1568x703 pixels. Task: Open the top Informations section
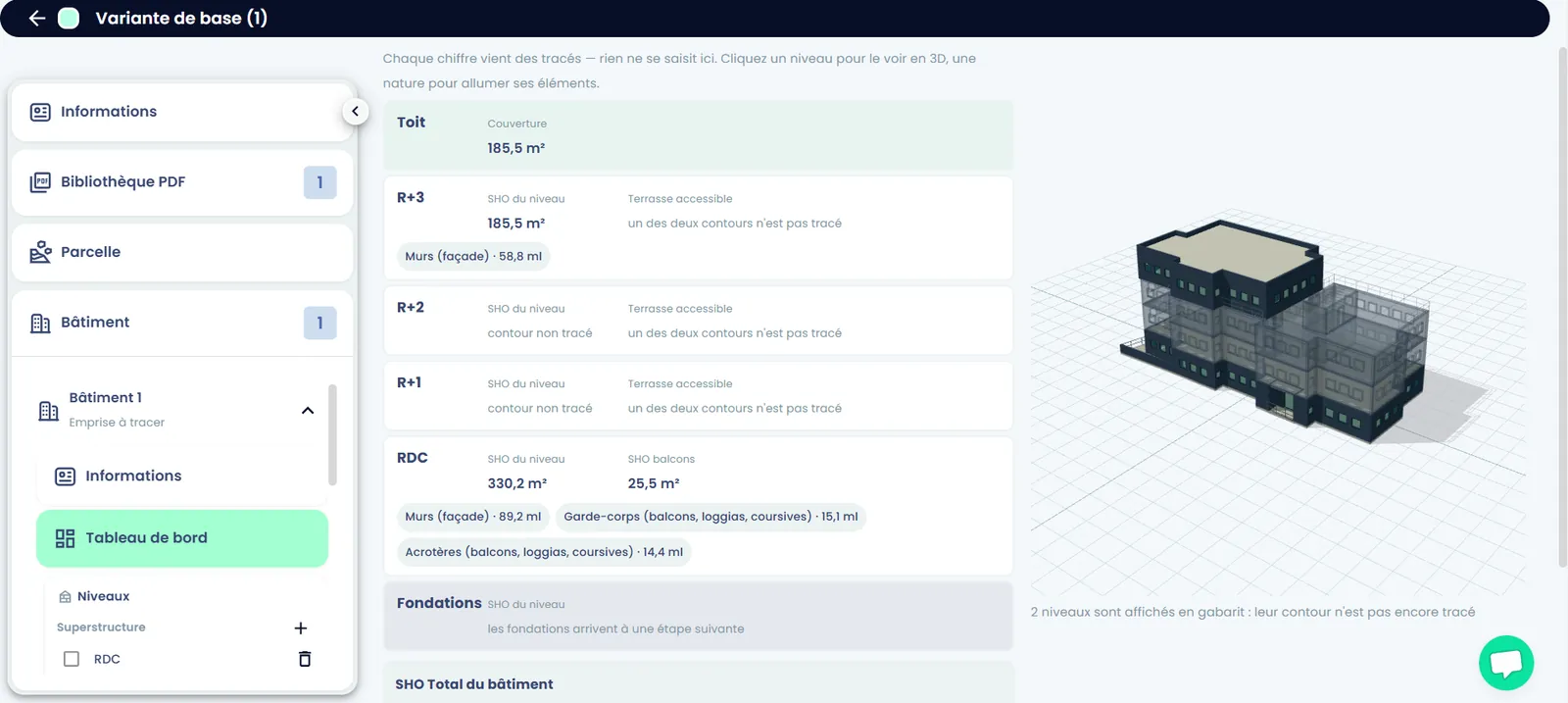[x=182, y=112]
